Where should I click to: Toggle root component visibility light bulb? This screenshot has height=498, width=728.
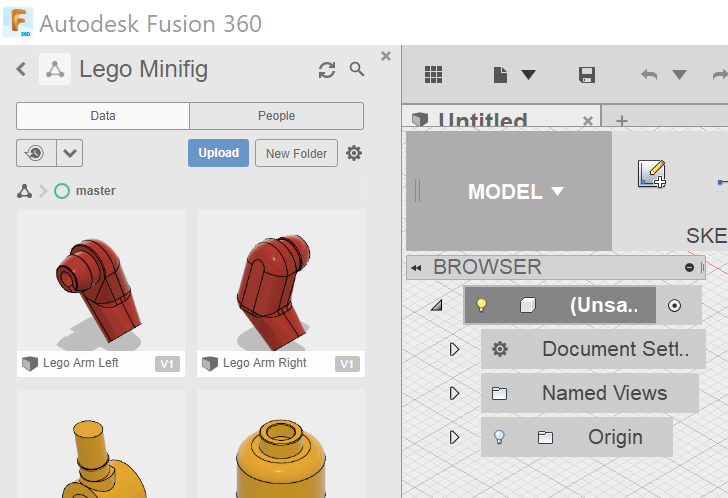point(481,305)
